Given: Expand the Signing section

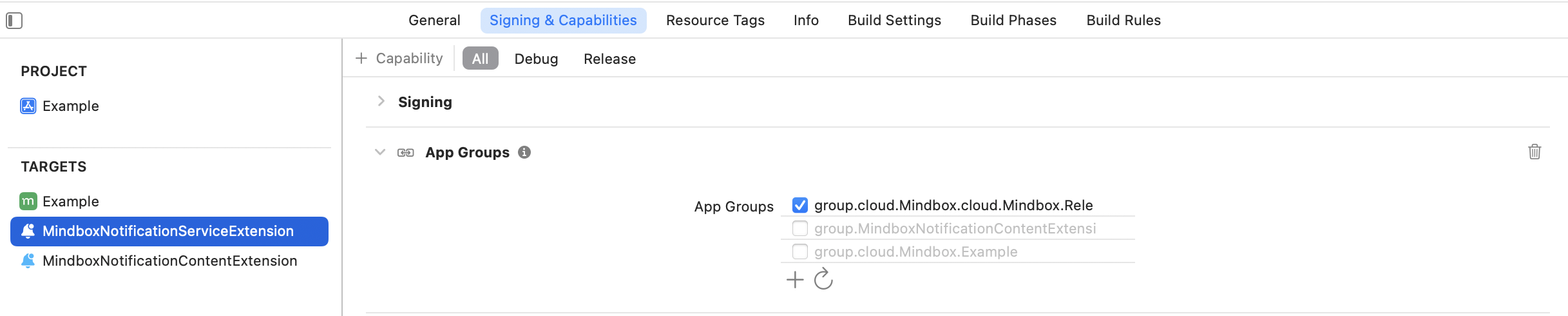Looking at the screenshot, I should pyautogui.click(x=381, y=101).
